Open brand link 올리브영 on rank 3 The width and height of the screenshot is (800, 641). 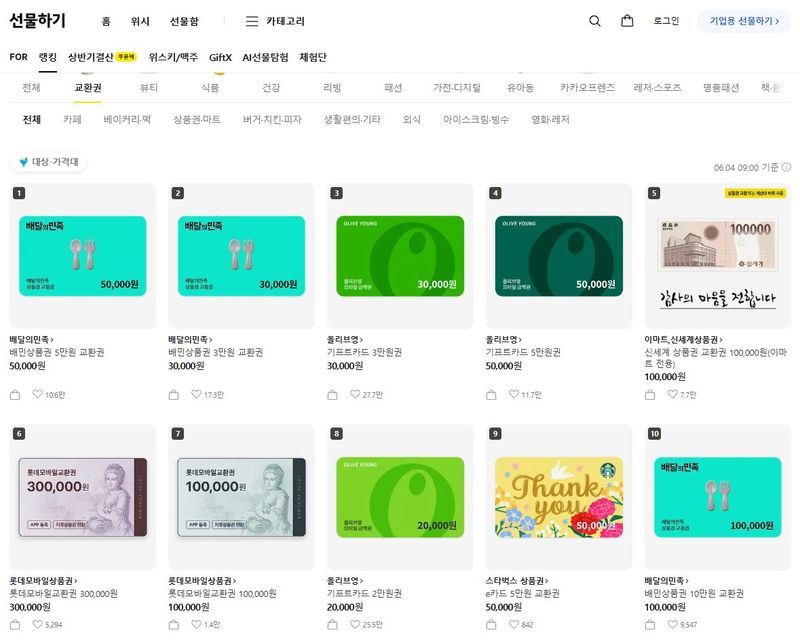click(x=345, y=339)
